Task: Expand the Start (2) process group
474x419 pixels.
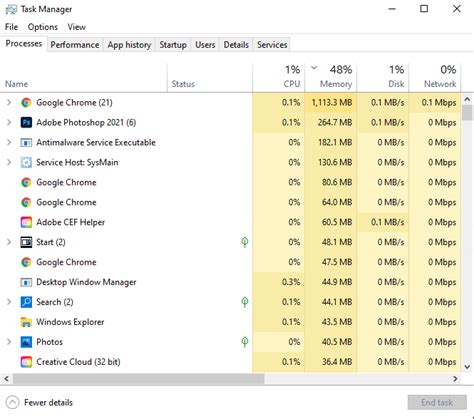Action: point(9,242)
